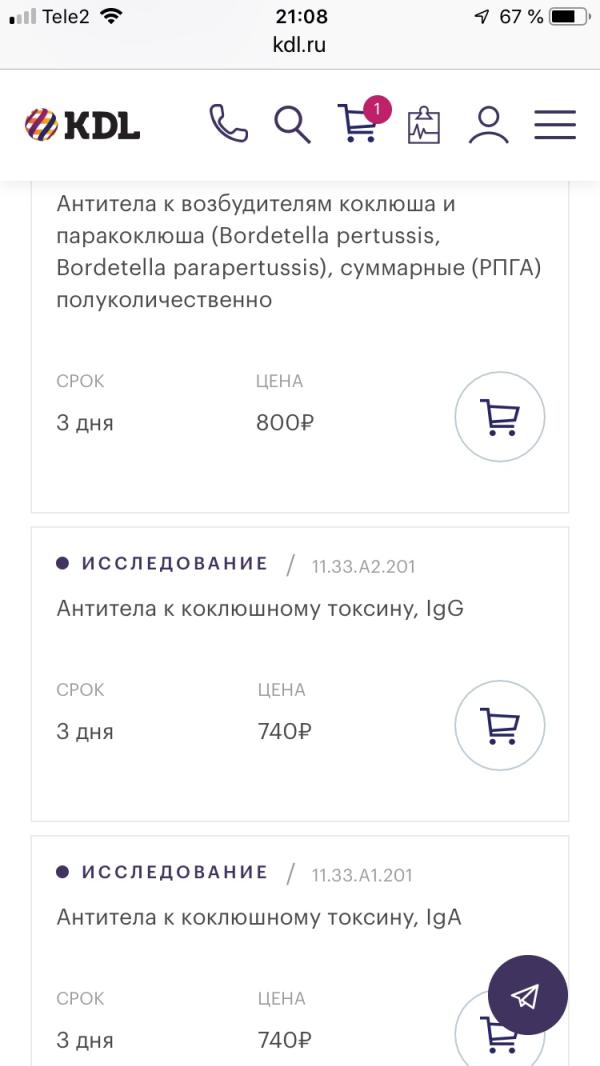This screenshot has width=600, height=1066.
Task: Open user profile account icon
Action: [x=489, y=125]
